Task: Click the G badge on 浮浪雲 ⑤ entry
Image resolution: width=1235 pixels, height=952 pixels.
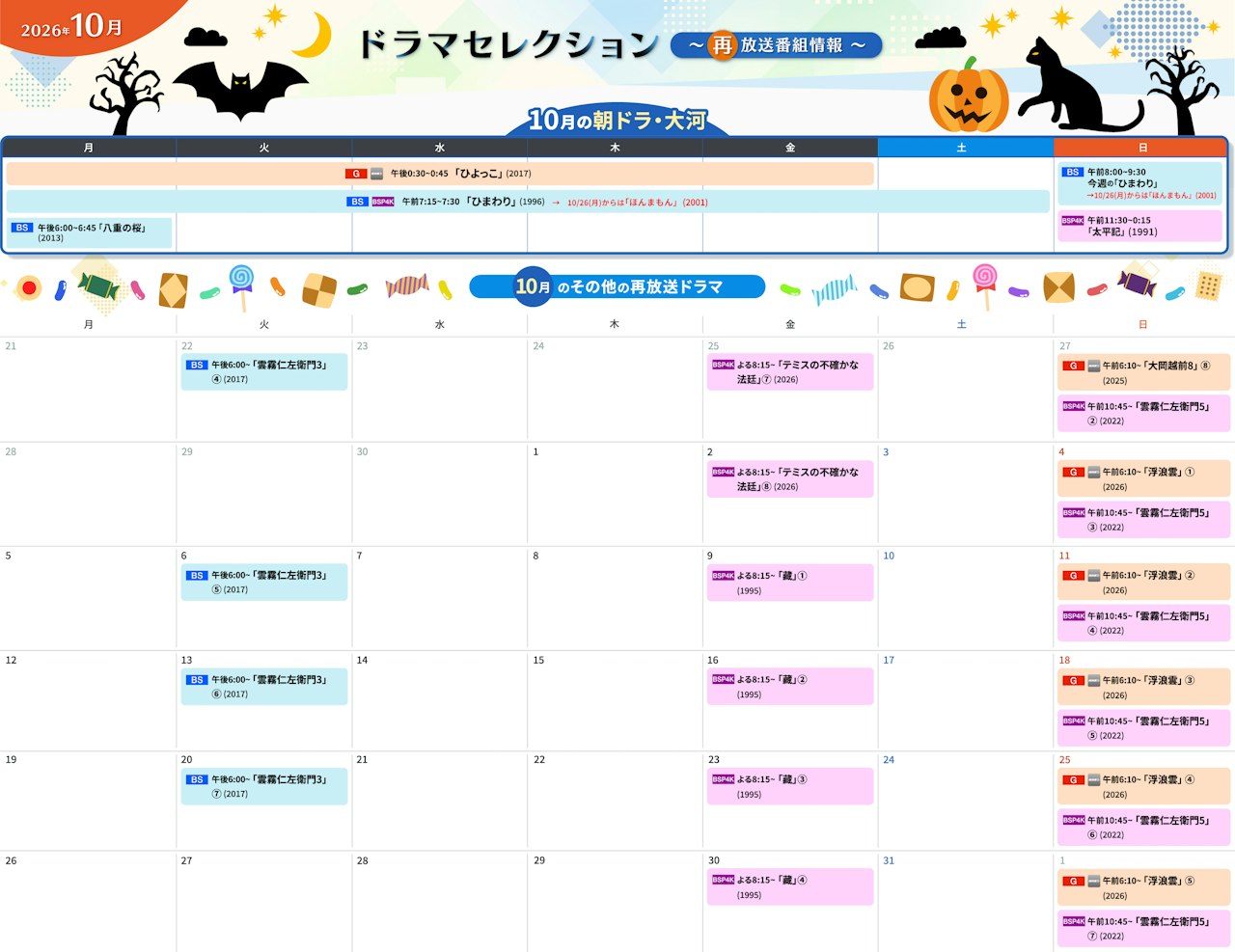Action: (x=1073, y=882)
